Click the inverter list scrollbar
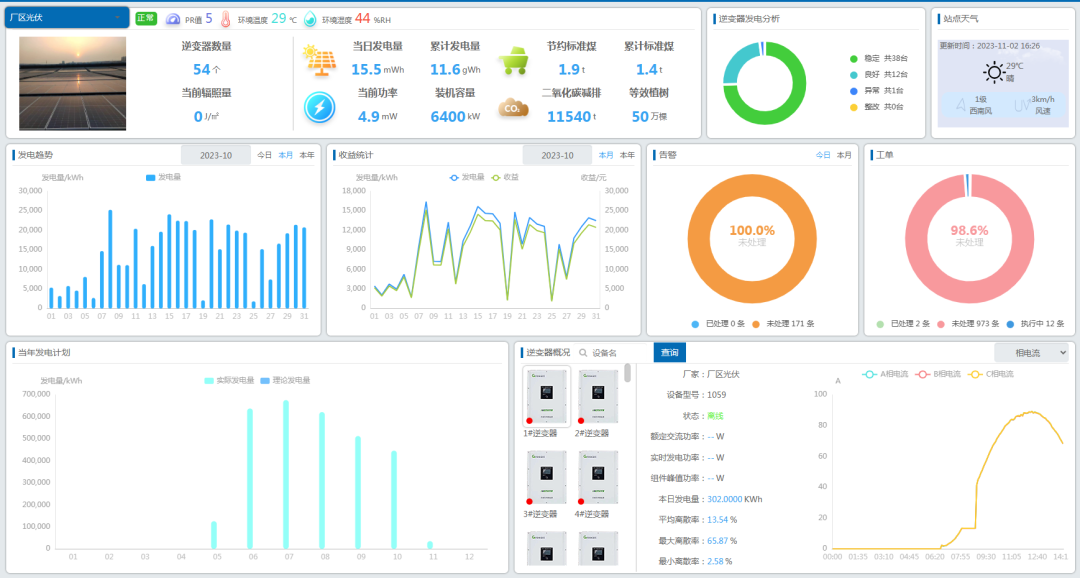Screen dimensions: 1080x578 [x=627, y=373]
